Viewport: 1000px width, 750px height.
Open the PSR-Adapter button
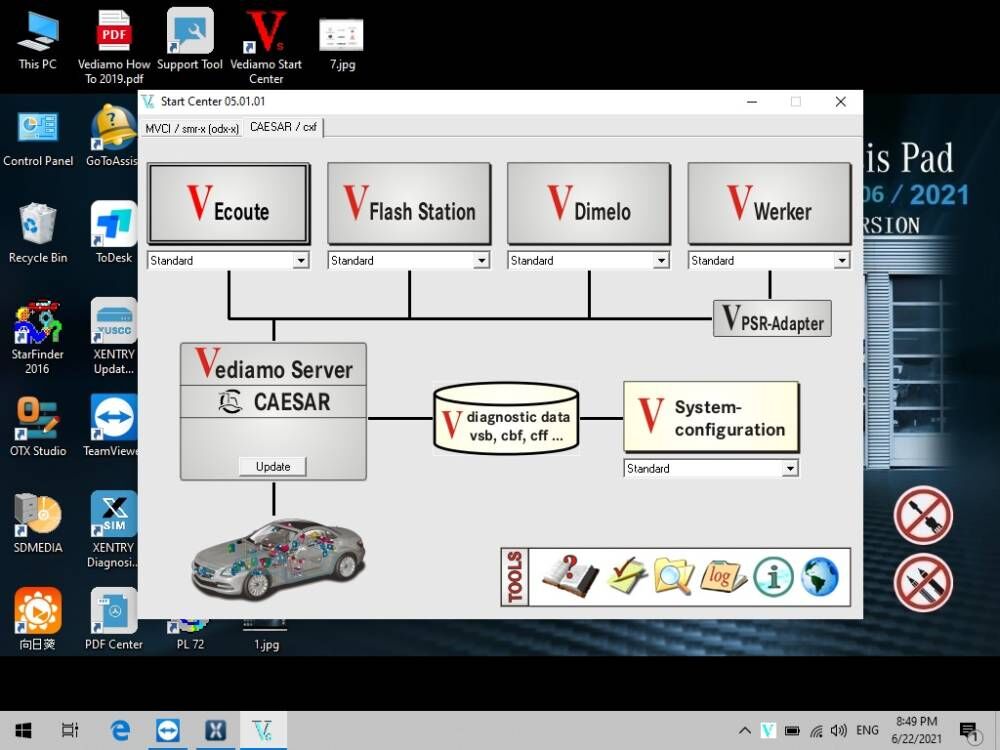pos(772,318)
